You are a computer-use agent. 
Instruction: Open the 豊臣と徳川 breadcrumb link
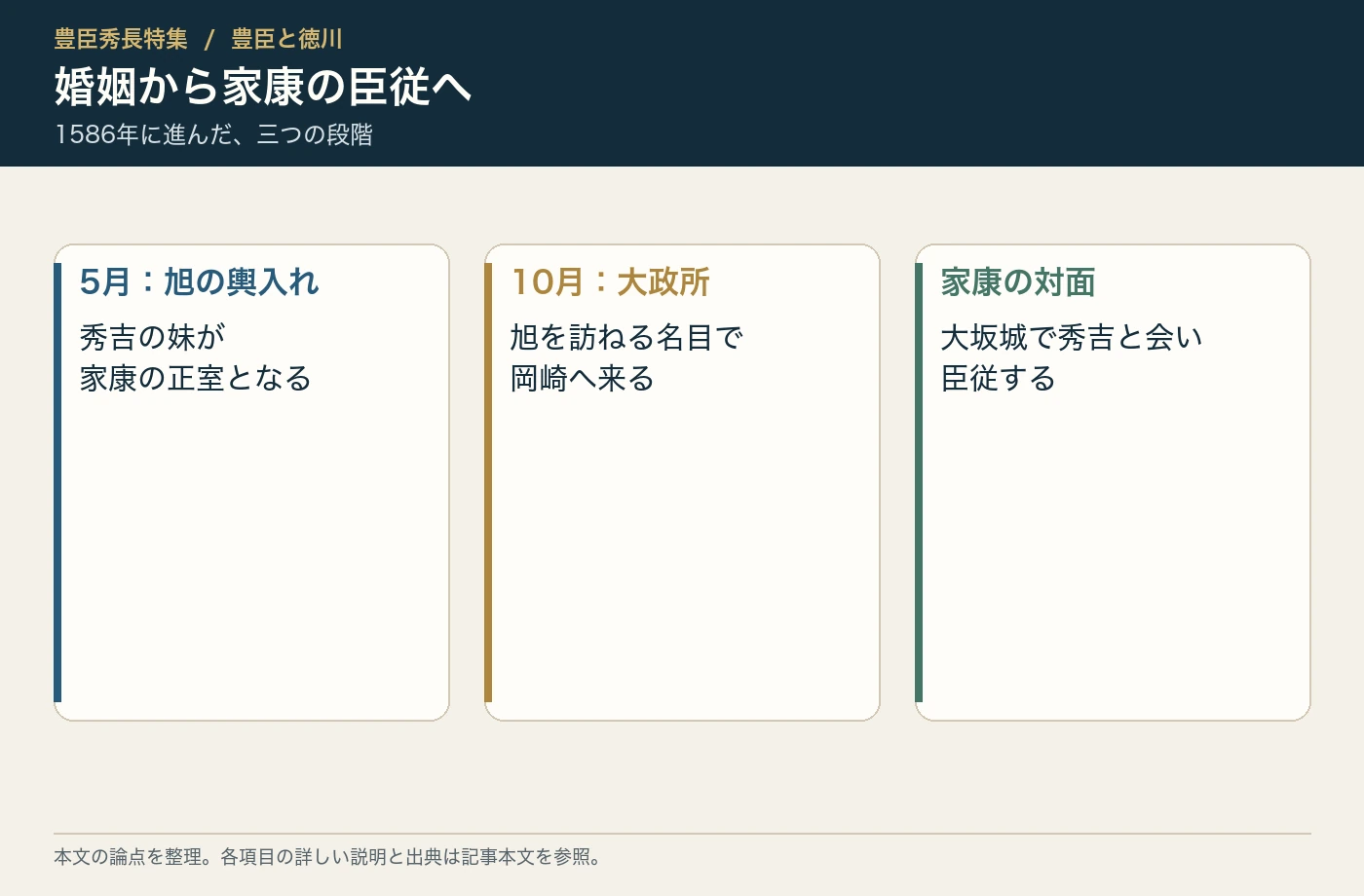pos(286,39)
